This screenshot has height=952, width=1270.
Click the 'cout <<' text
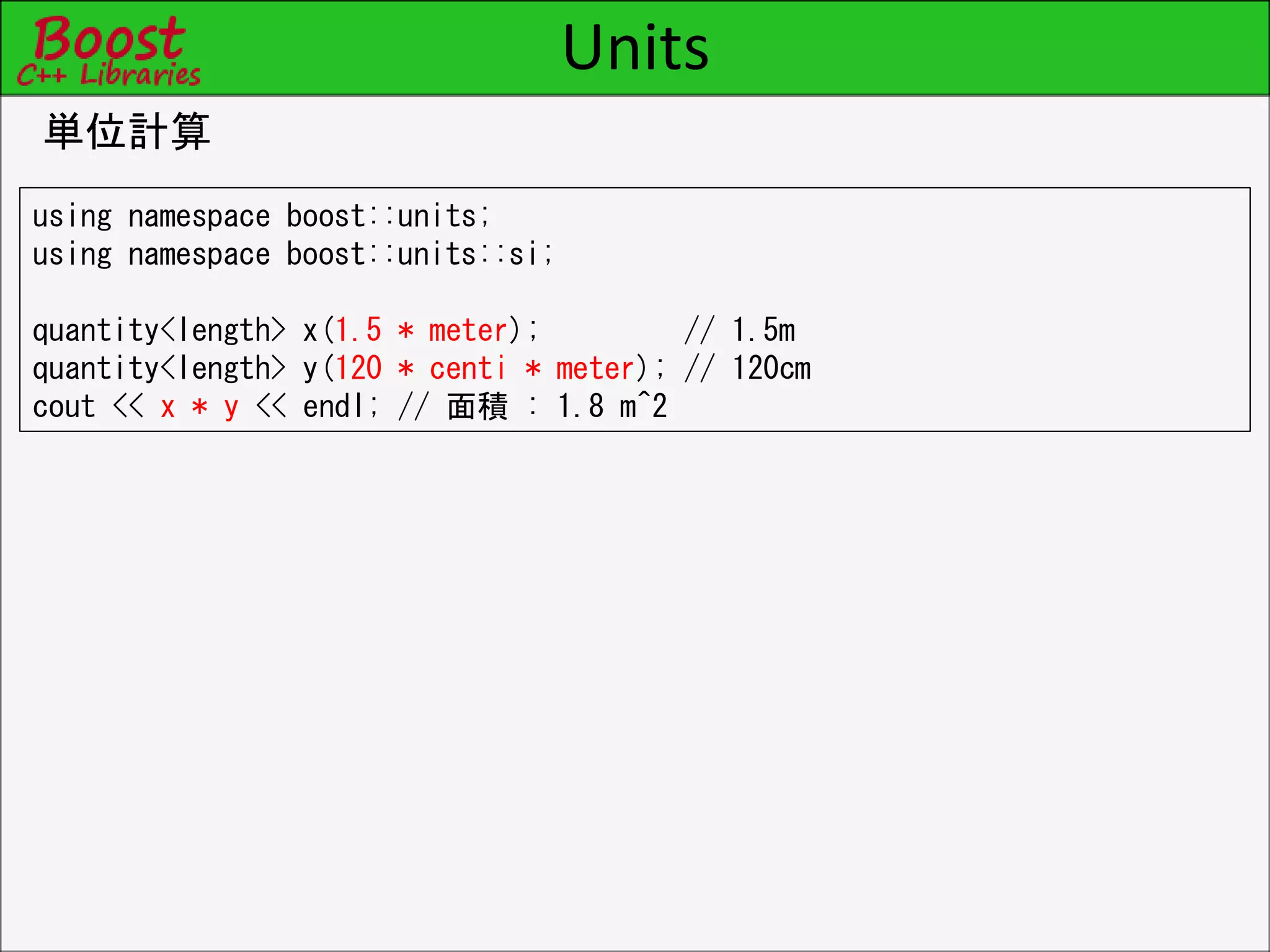pyautogui.click(x=88, y=407)
